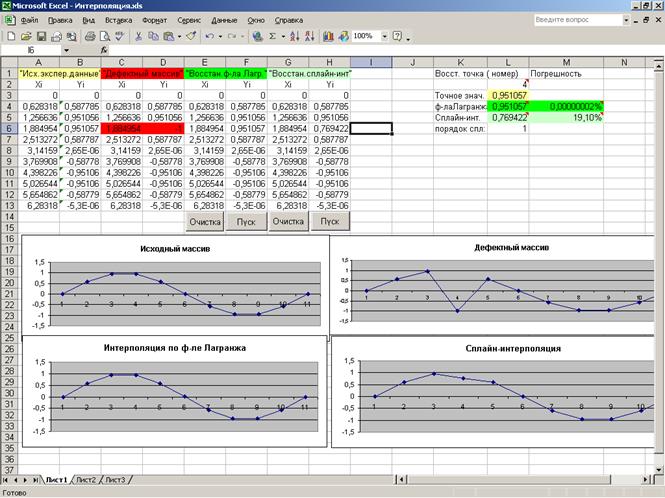Select the red highlighted cell C6
This screenshot has width=665, height=498.
[124, 128]
